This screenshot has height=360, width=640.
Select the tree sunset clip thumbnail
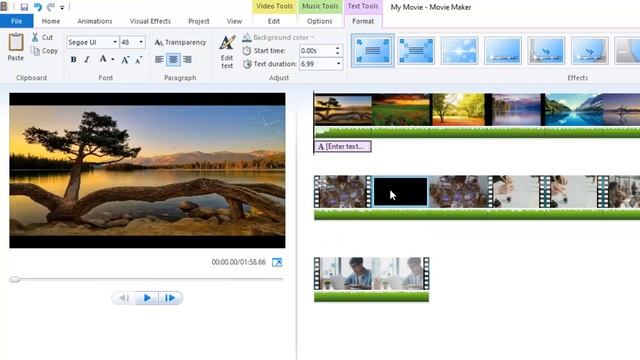tap(343, 109)
